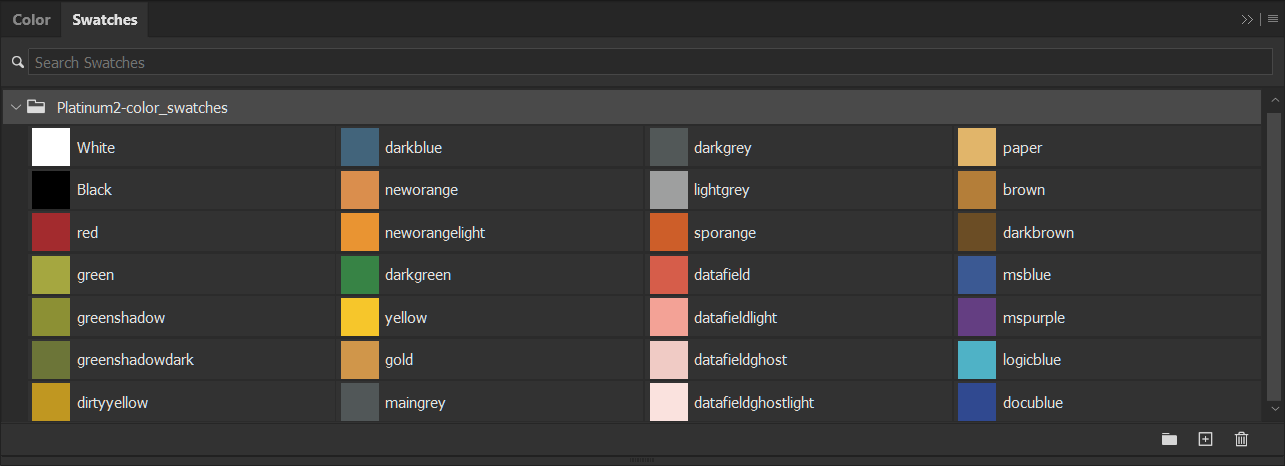1285x466 pixels.
Task: Click the scrollbar down arrow
Action: [1273, 408]
